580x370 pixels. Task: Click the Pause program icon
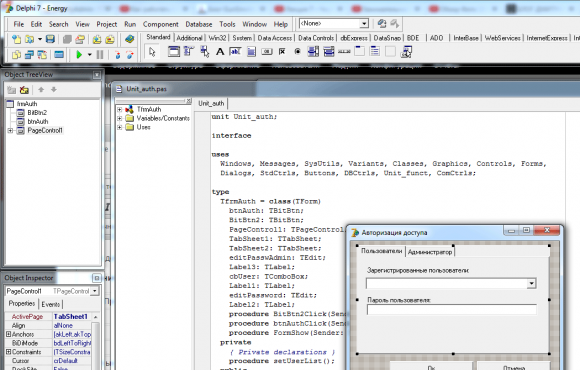click(x=100, y=55)
